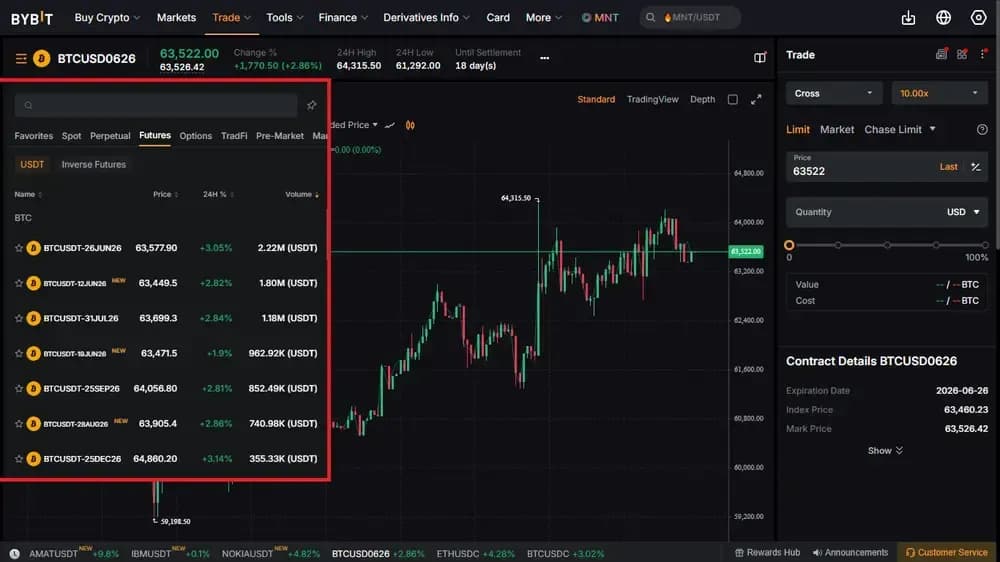Open the calculator icon in the Trade panel

click(x=941, y=54)
